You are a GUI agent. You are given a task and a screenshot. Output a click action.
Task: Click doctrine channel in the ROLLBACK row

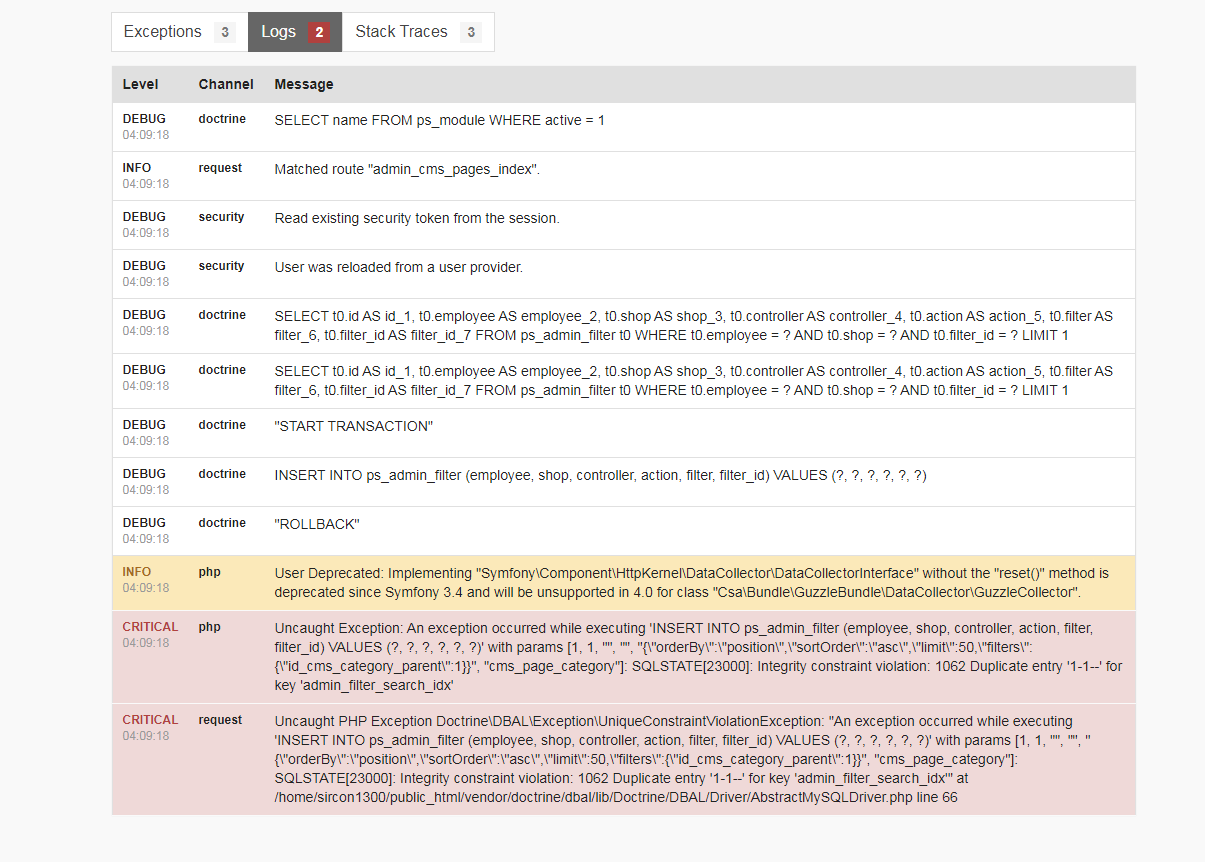point(222,523)
